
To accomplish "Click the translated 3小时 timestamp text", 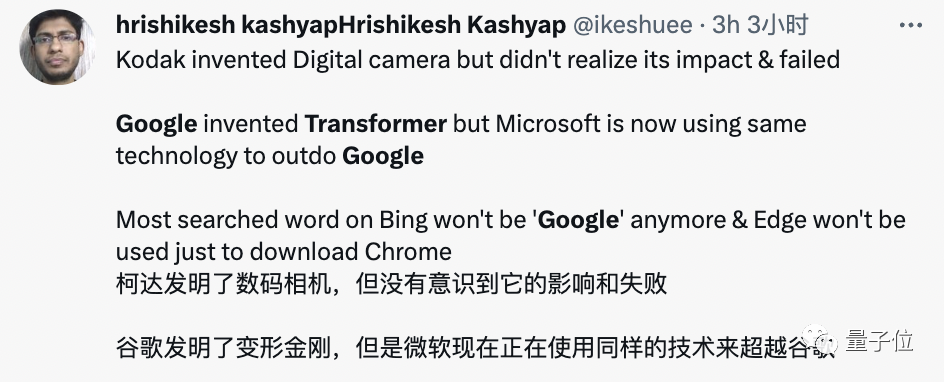I will pos(777,25).
